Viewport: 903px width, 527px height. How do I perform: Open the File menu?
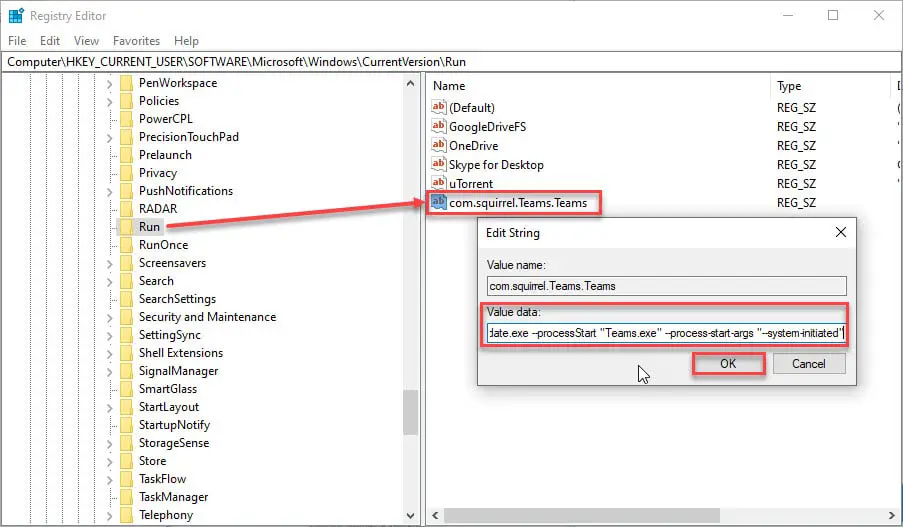[17, 41]
